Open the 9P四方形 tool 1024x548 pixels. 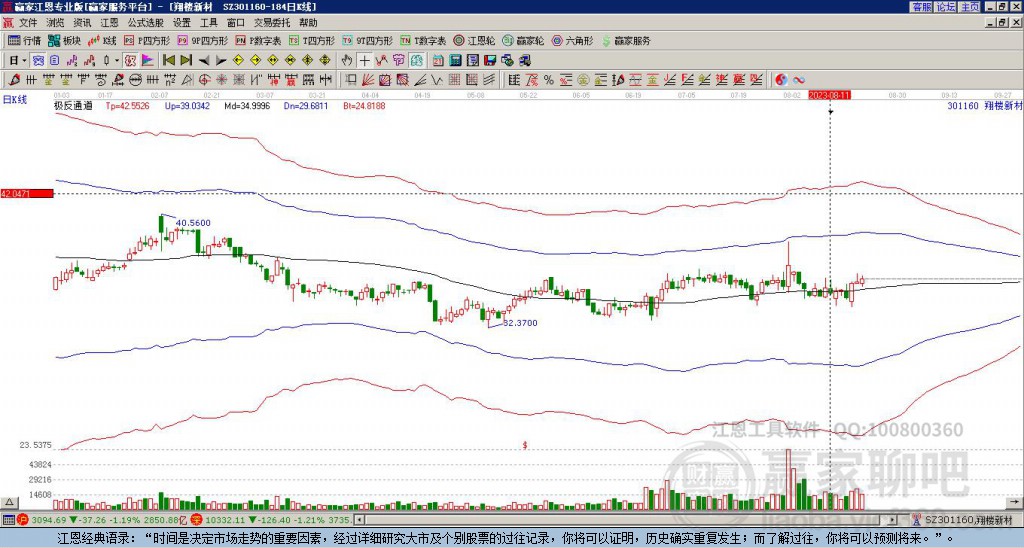click(202, 40)
